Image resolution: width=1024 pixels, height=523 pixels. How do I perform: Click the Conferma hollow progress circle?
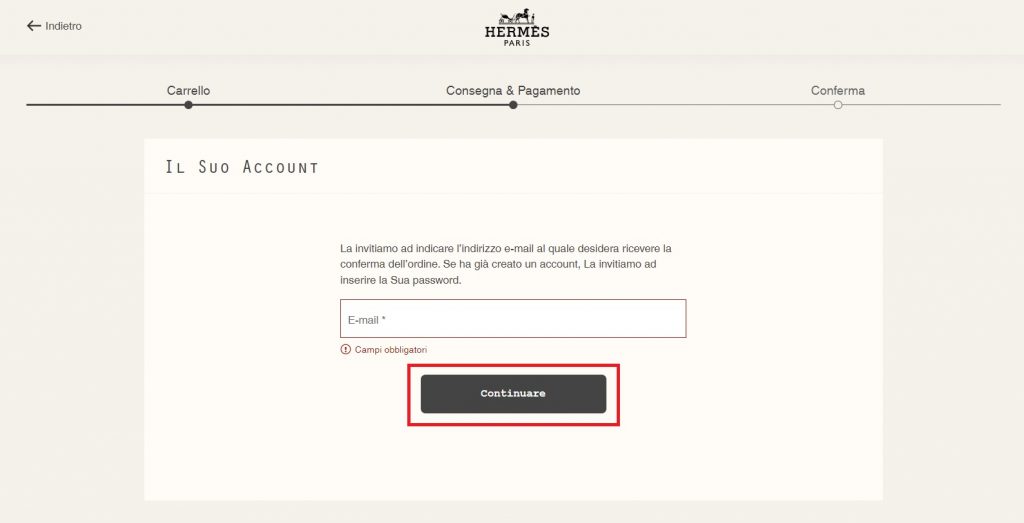[838, 105]
